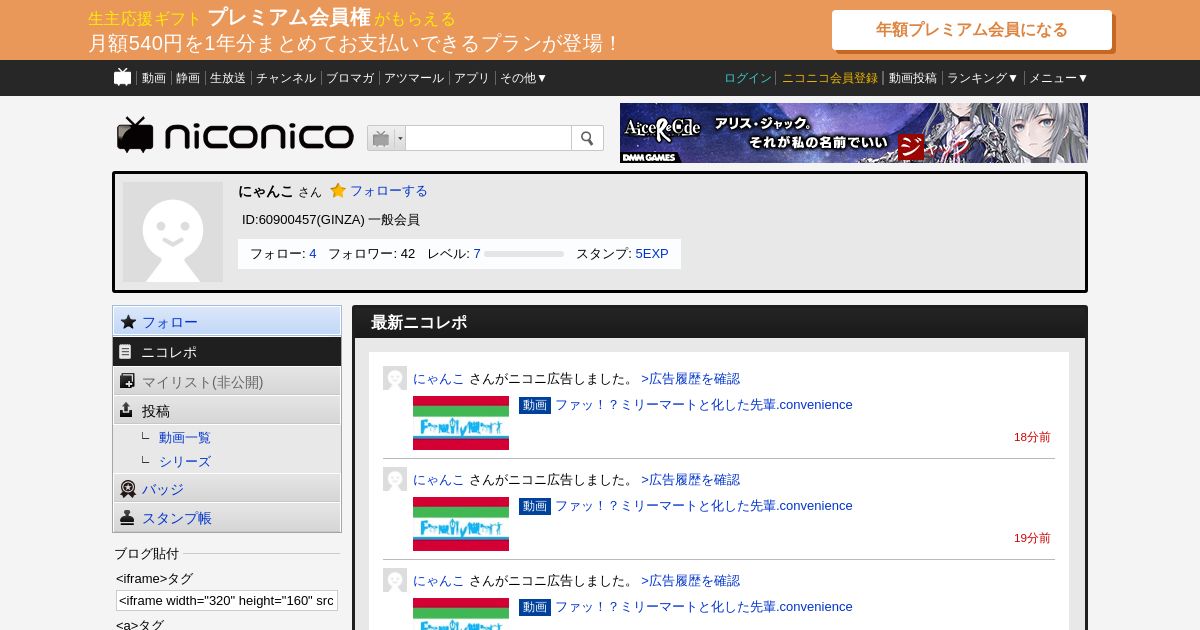Click the 投稿 upload icon in sidebar
Viewport: 1200px width, 630px height.
click(126, 410)
